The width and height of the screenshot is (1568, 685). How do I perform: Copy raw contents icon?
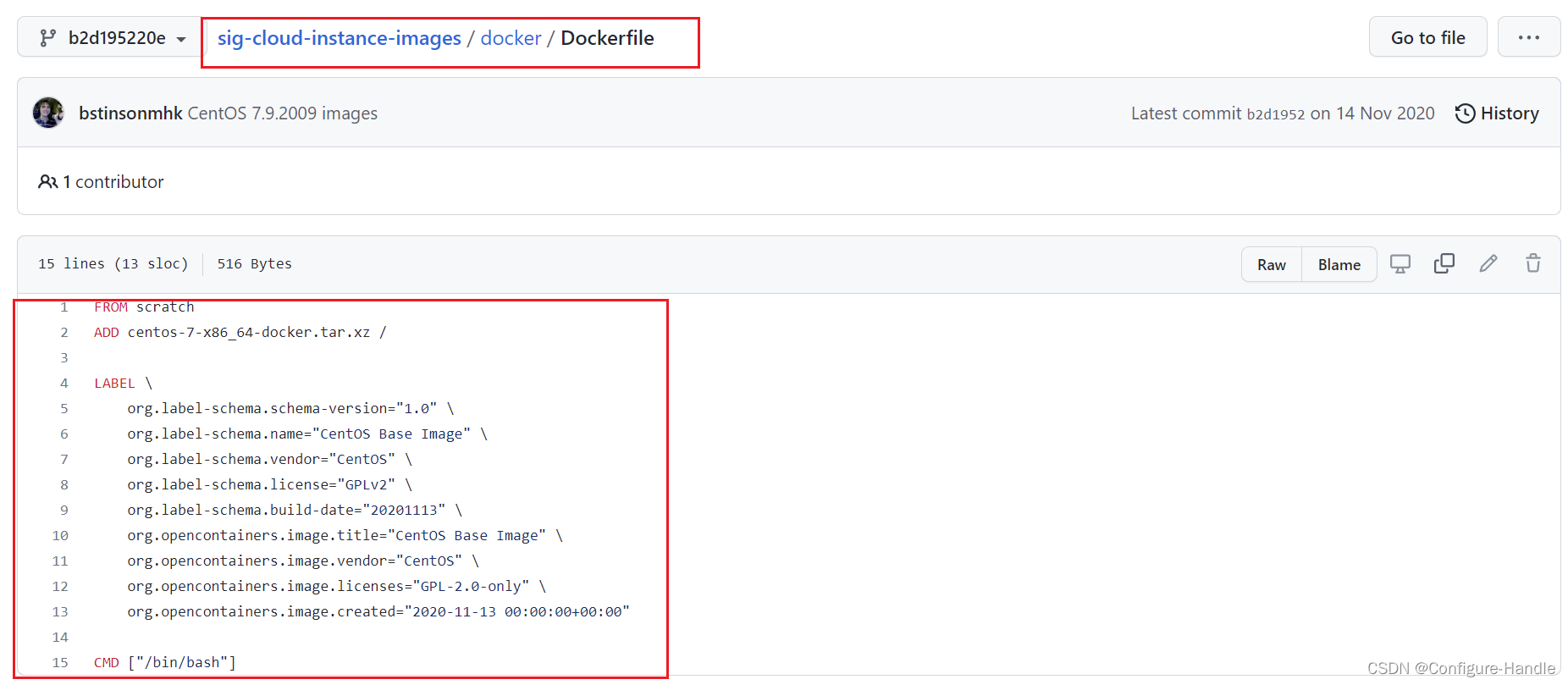(x=1444, y=264)
